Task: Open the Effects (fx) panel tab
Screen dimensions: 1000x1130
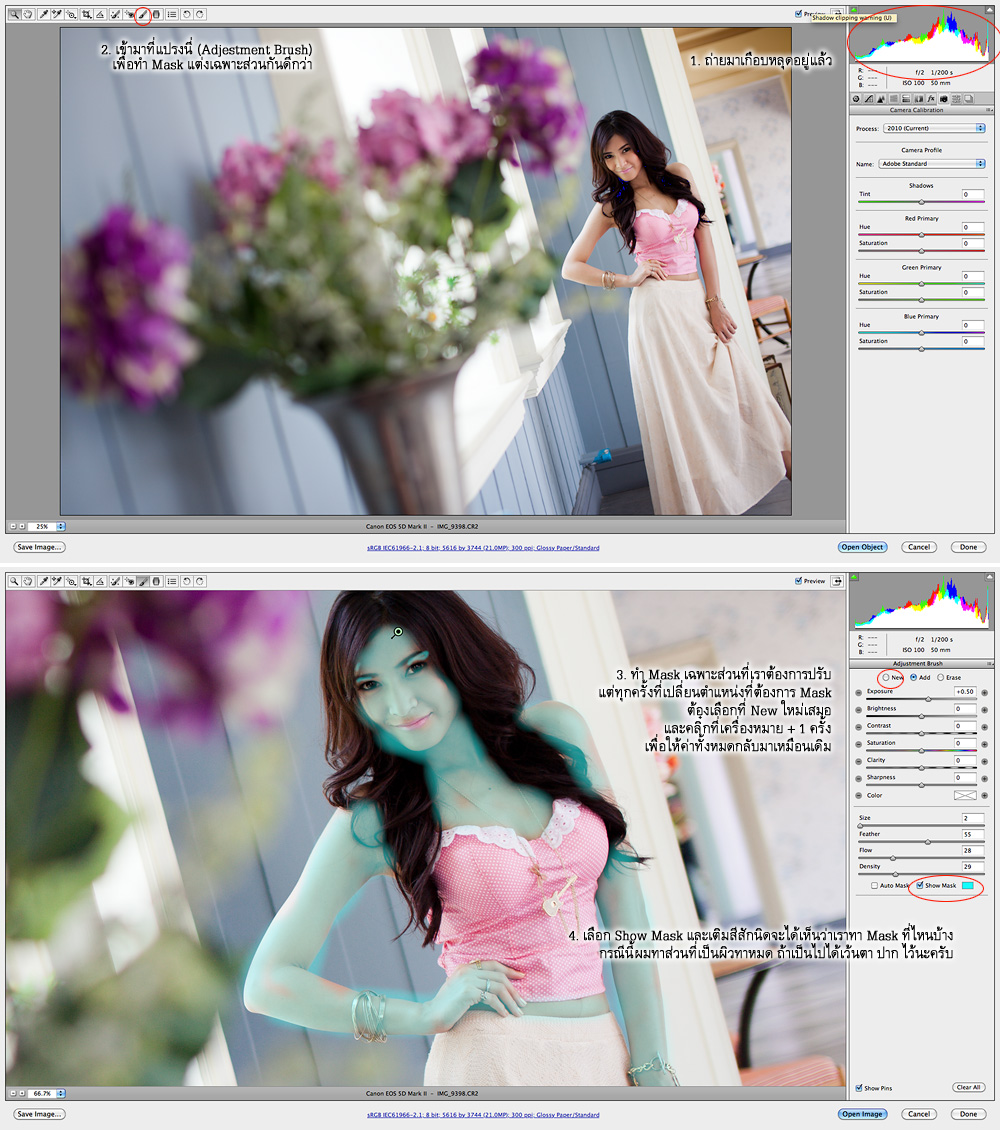Action: (931, 99)
